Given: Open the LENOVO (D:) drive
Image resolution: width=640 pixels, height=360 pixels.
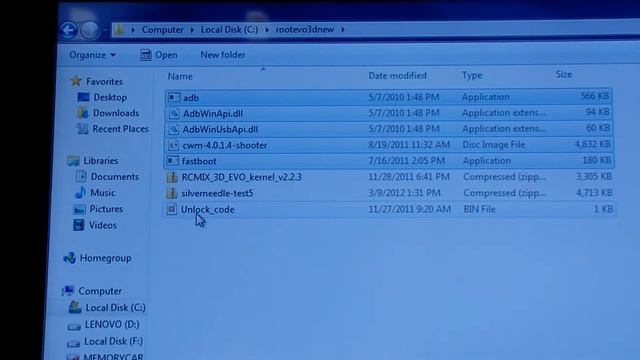Looking at the screenshot, I should [112, 324].
